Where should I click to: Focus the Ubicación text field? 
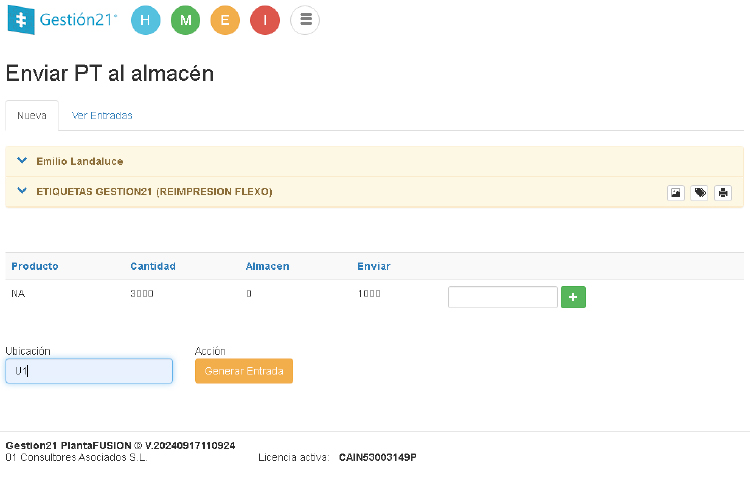pos(89,371)
